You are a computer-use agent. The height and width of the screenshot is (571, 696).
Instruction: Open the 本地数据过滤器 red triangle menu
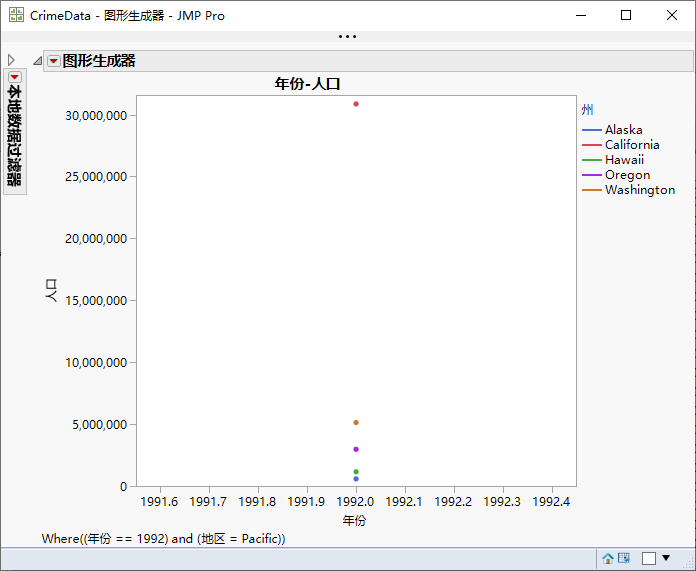coord(15,77)
